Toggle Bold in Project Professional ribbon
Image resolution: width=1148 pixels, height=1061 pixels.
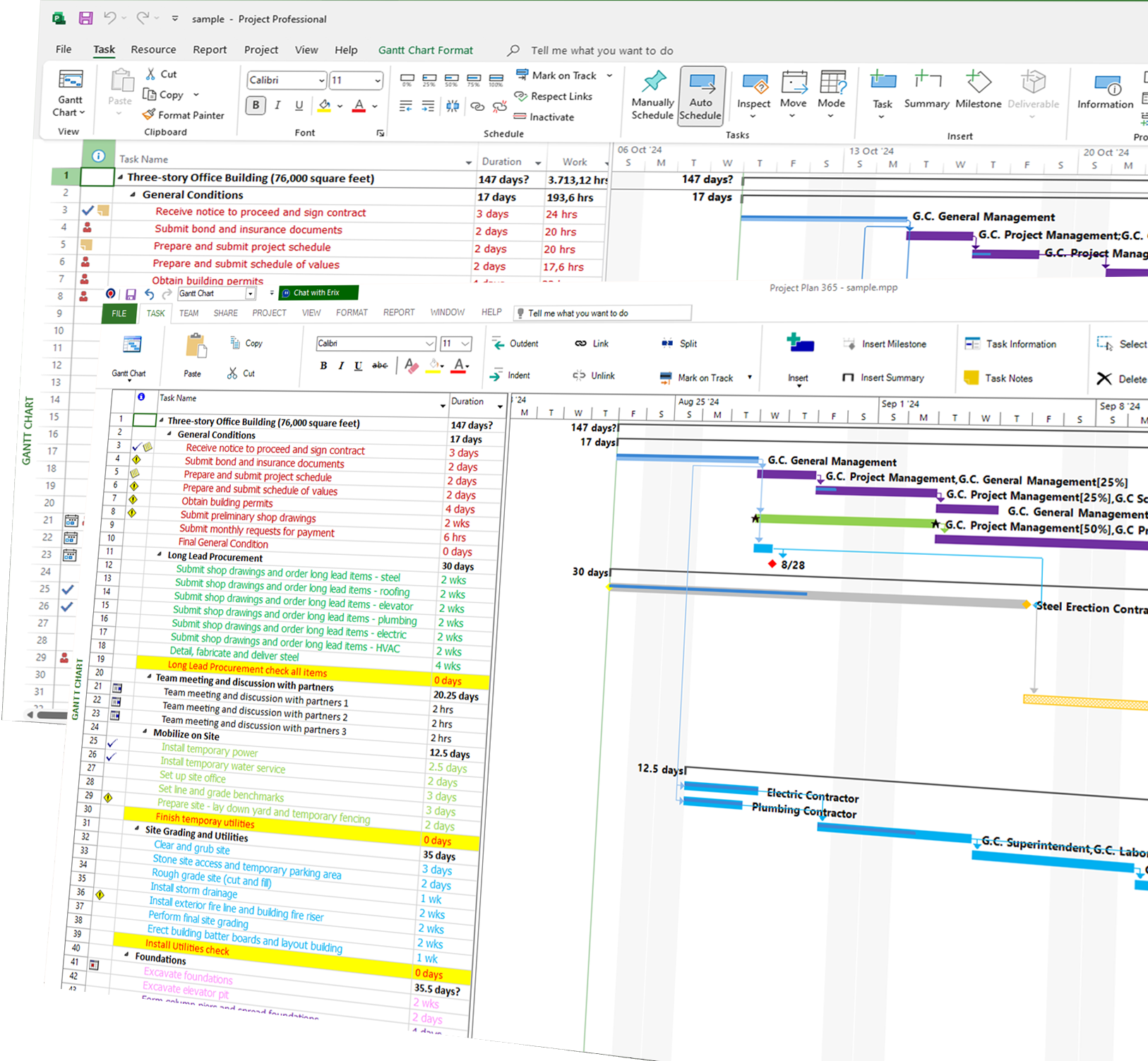[x=256, y=105]
